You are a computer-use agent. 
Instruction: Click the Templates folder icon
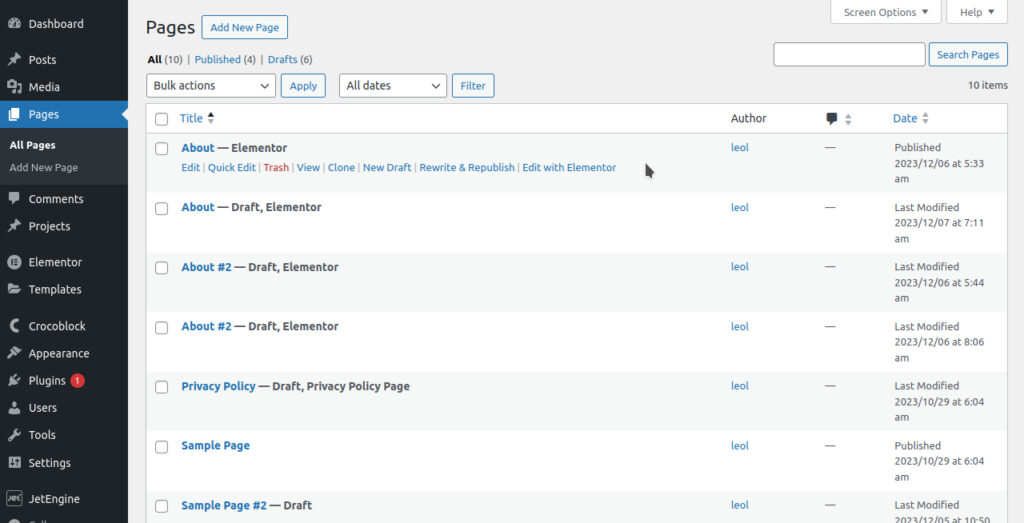(x=14, y=289)
